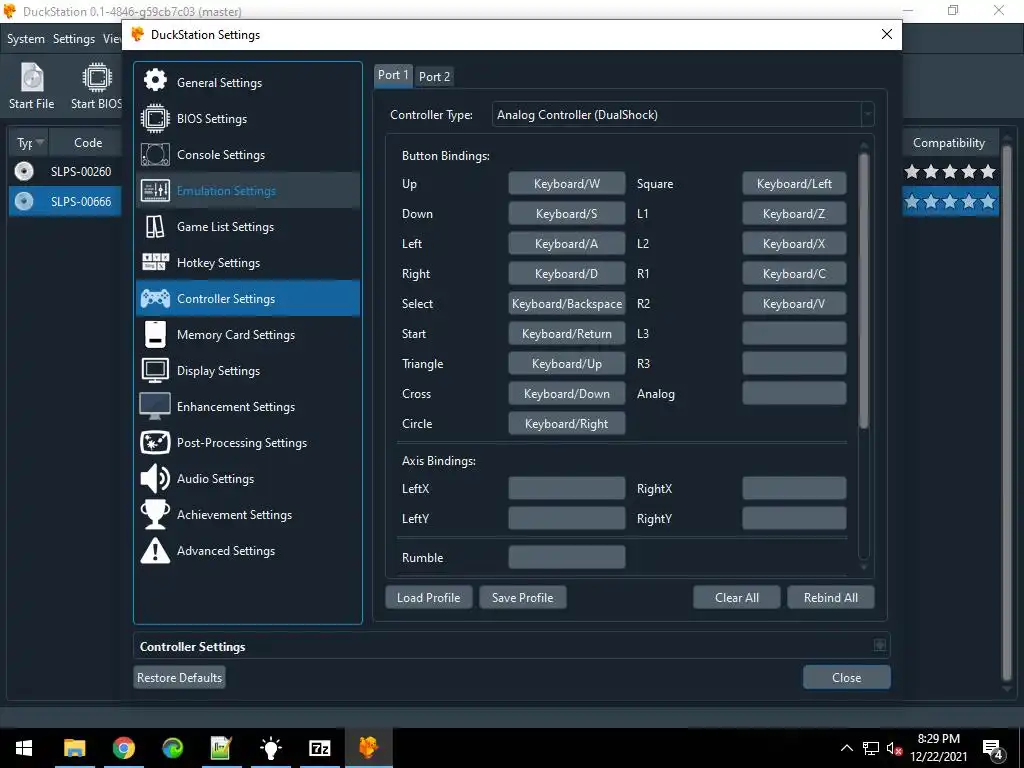The width and height of the screenshot is (1024, 768).
Task: Set the empty Analog binding
Action: coord(794,394)
